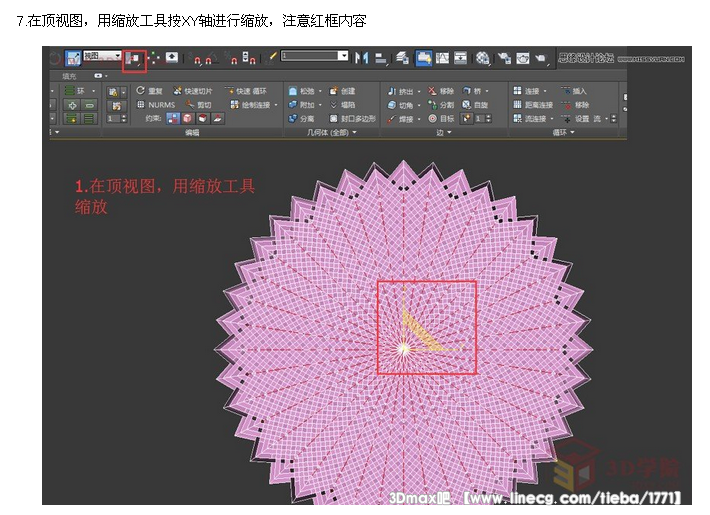Viewport: 710px width, 515px height.
Task: Select the constrain-to-face option
Action: click(x=203, y=119)
